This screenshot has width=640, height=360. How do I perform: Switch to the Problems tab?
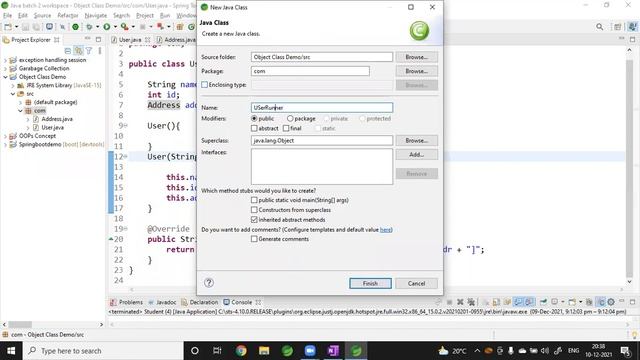(x=127, y=302)
